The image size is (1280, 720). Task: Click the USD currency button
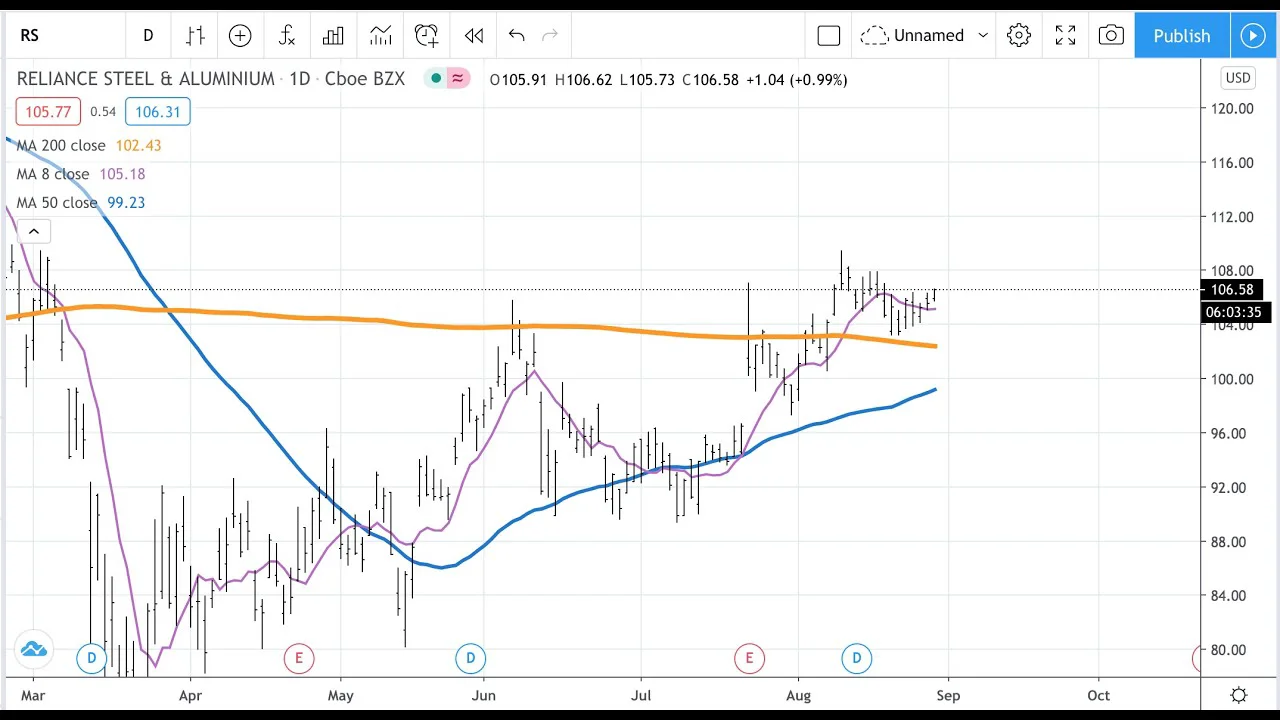(x=1238, y=78)
